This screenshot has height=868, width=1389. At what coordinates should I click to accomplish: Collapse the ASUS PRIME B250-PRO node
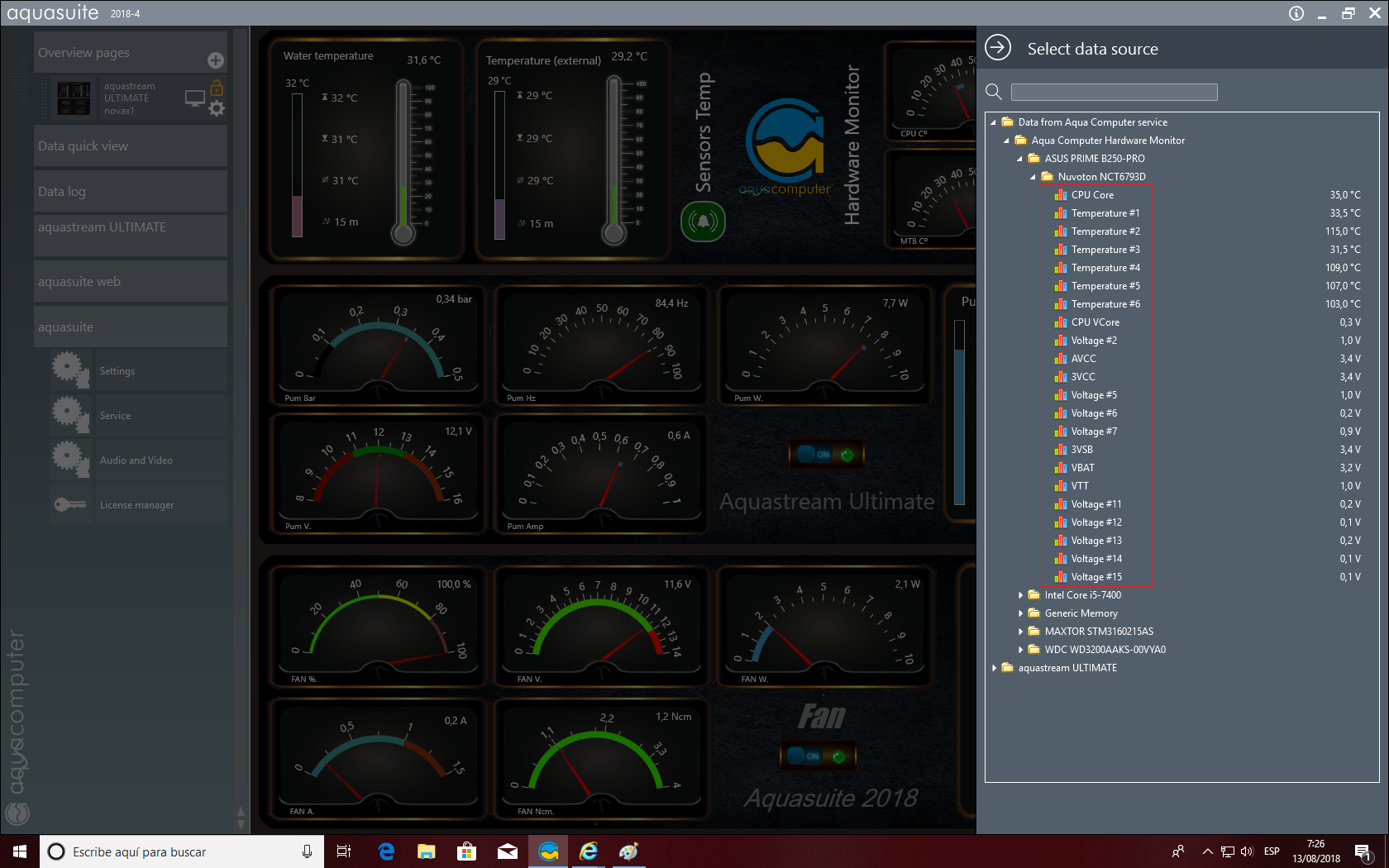click(1019, 159)
